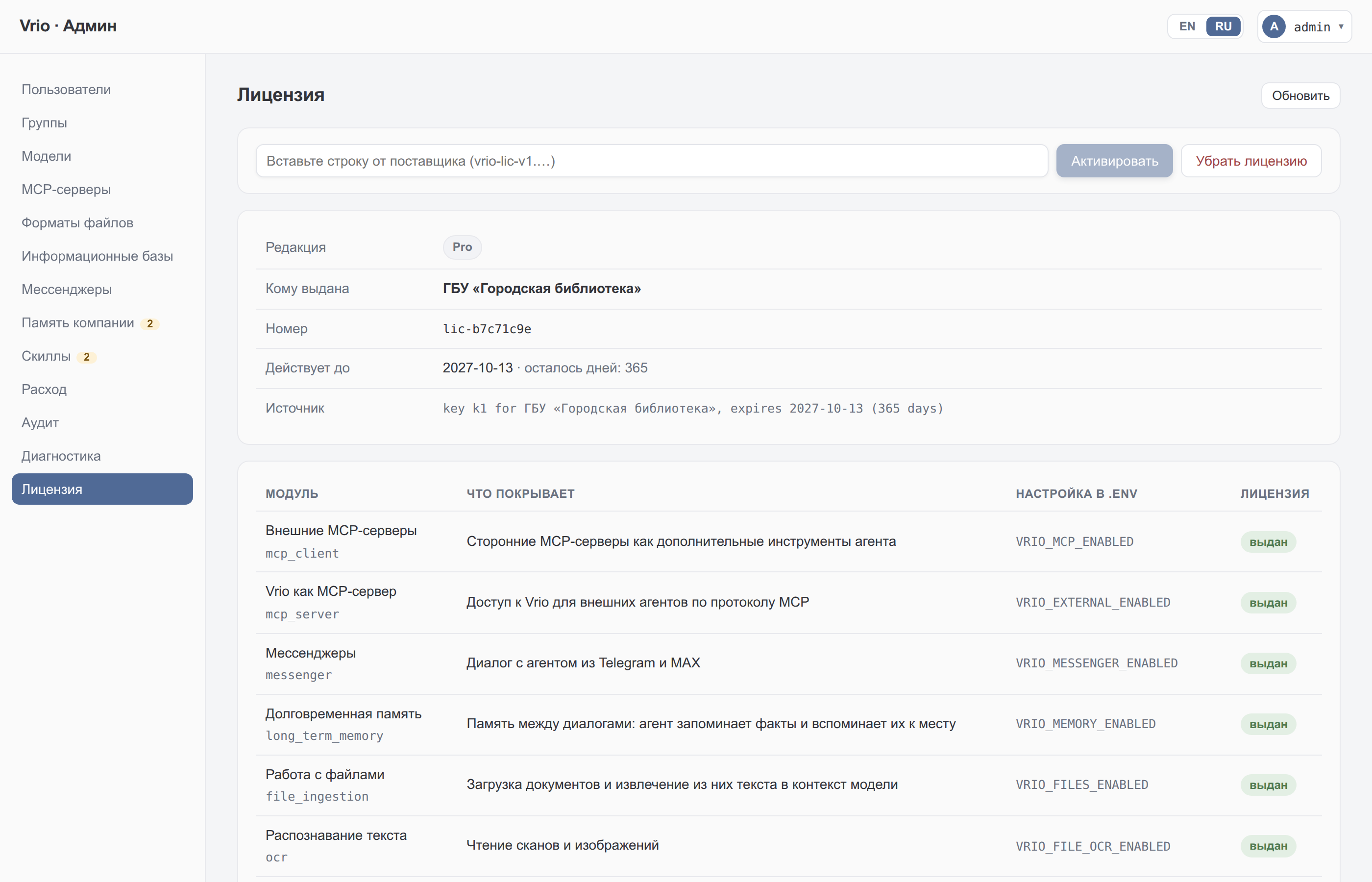Image resolution: width=1372 pixels, height=882 pixels.
Task: Click the long_term_memory module code
Action: tap(324, 736)
